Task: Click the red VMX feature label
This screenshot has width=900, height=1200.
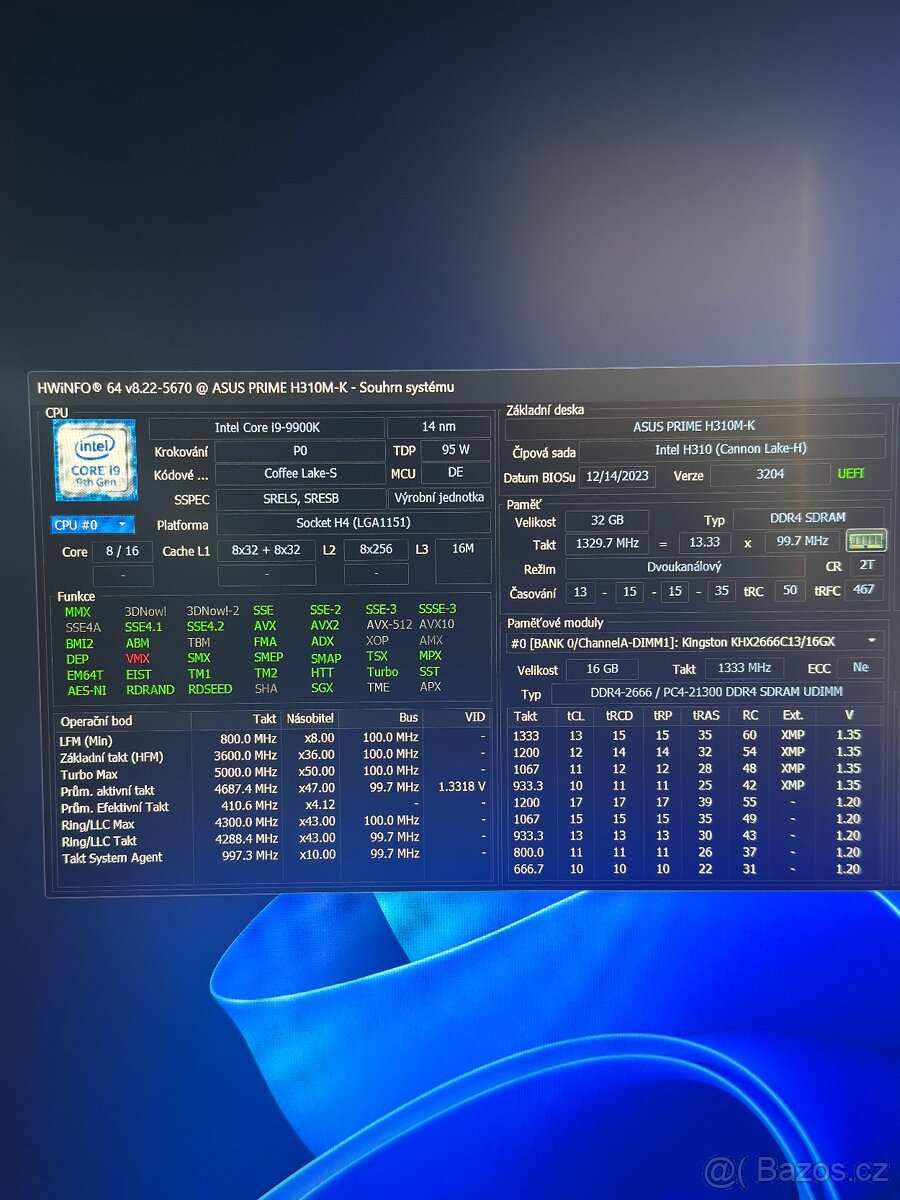Action: (x=137, y=659)
